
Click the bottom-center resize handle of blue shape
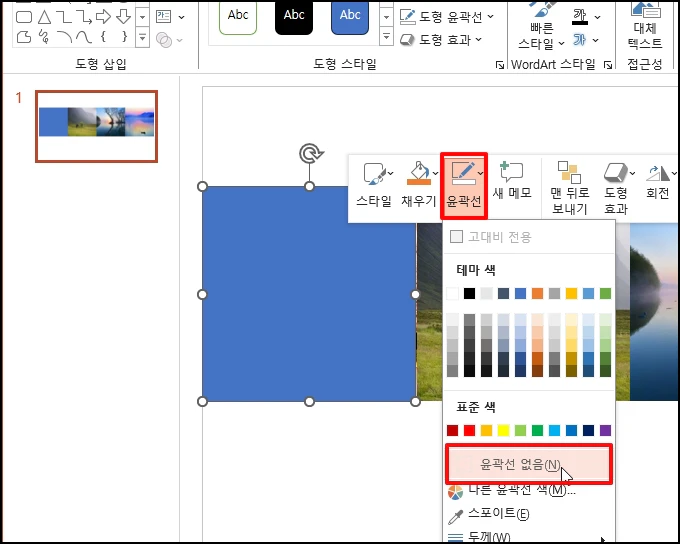coord(309,402)
